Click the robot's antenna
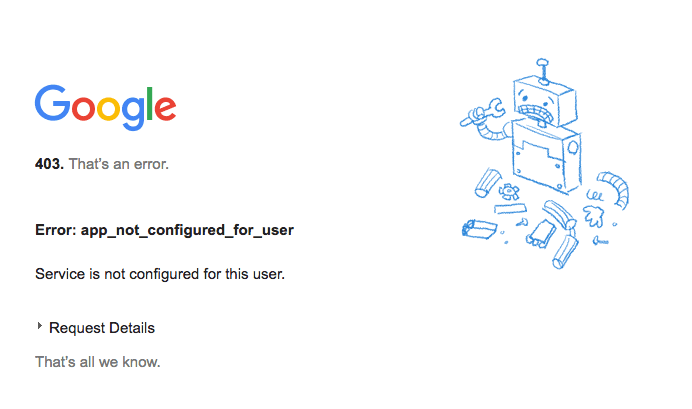 (543, 71)
